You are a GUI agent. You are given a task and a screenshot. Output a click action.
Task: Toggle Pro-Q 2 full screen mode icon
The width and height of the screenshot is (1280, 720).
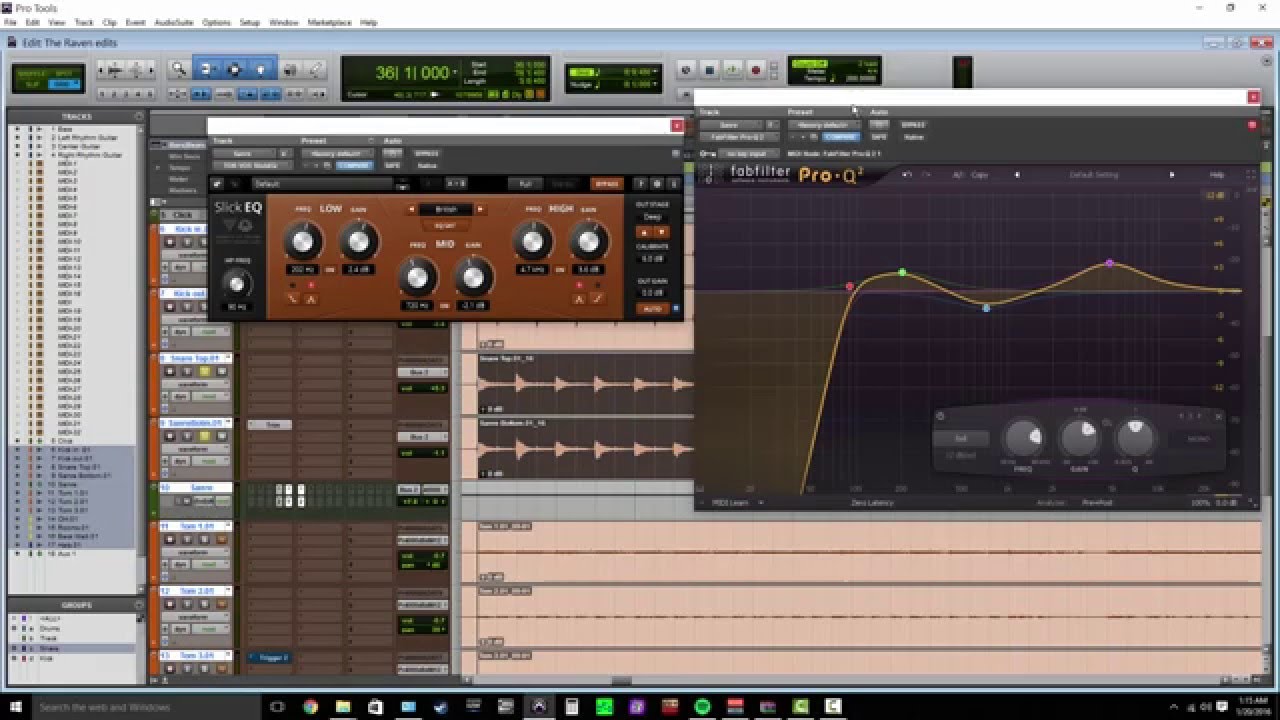coord(1251,175)
